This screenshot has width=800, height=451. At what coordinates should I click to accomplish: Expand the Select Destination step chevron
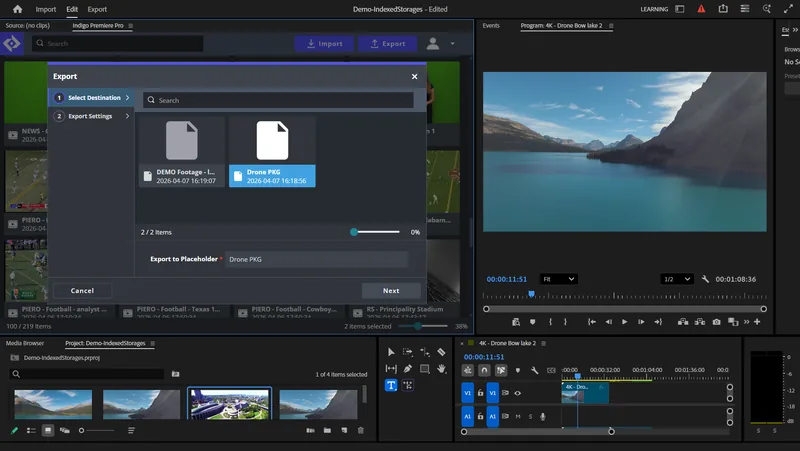point(127,97)
